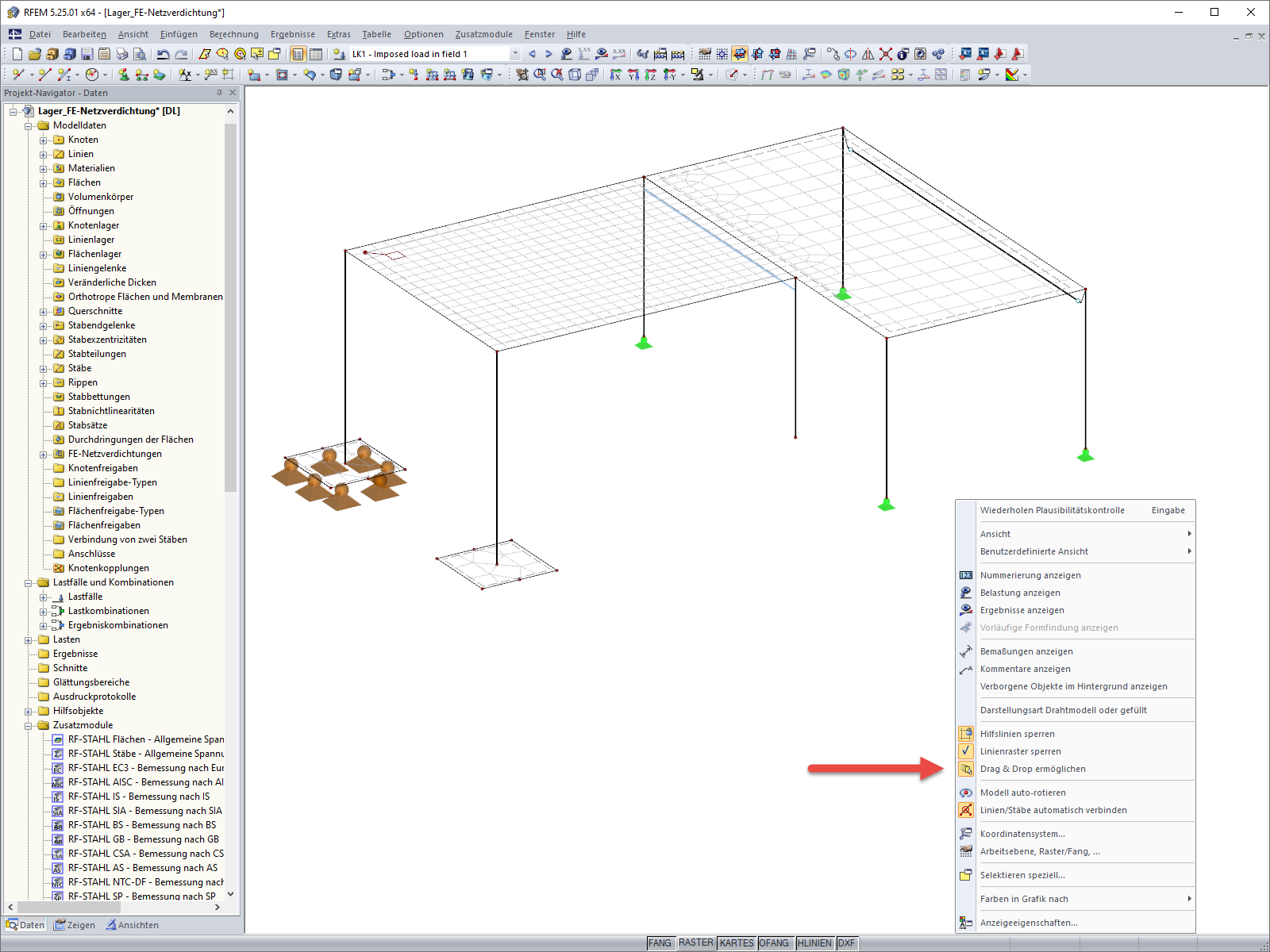Click the zoom window magnifier icon
The height and width of the screenshot is (952, 1270).
540,75
